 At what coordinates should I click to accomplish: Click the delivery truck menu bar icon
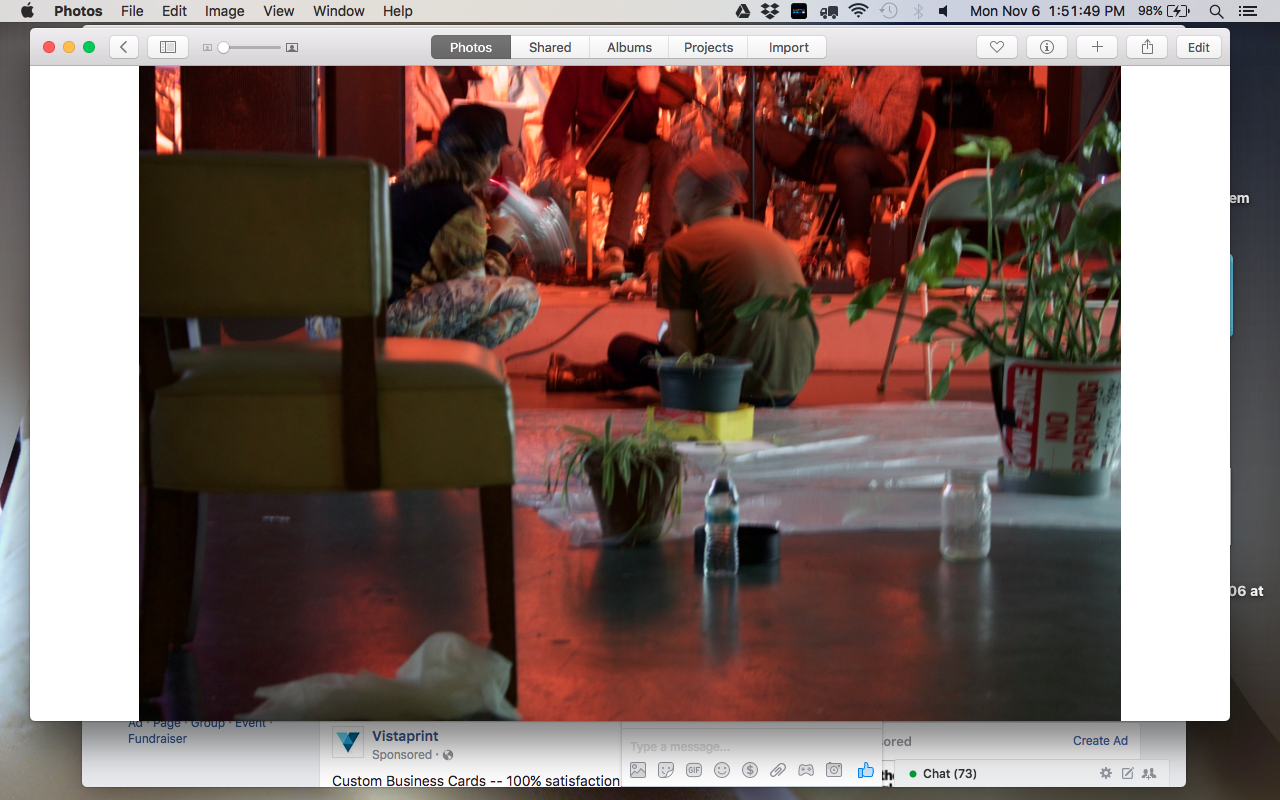click(828, 11)
